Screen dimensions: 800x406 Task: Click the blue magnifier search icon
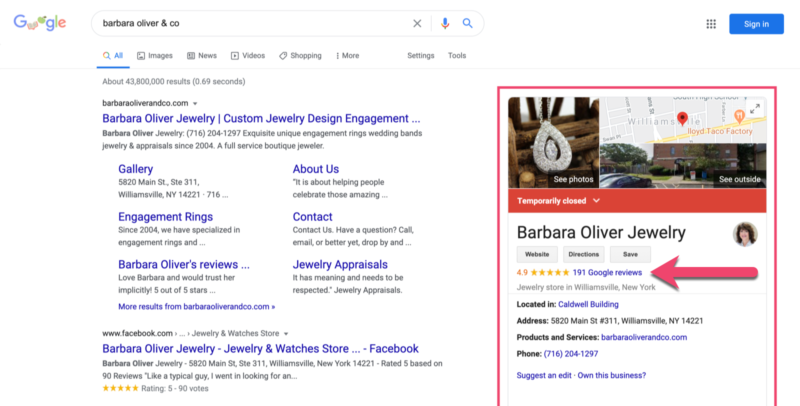tap(467, 23)
